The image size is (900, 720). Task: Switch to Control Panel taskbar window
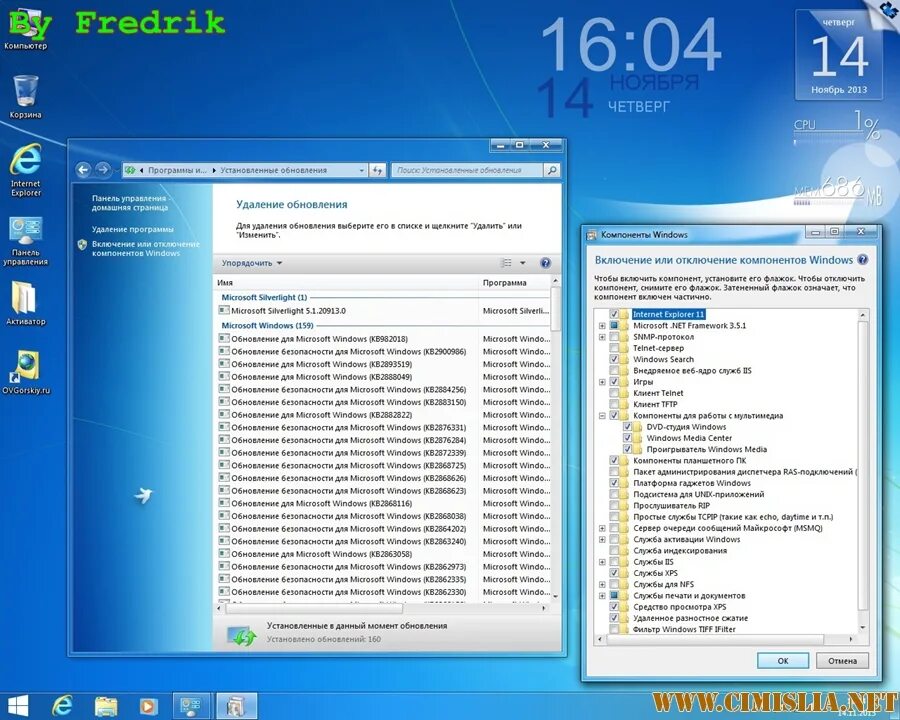pos(191,706)
